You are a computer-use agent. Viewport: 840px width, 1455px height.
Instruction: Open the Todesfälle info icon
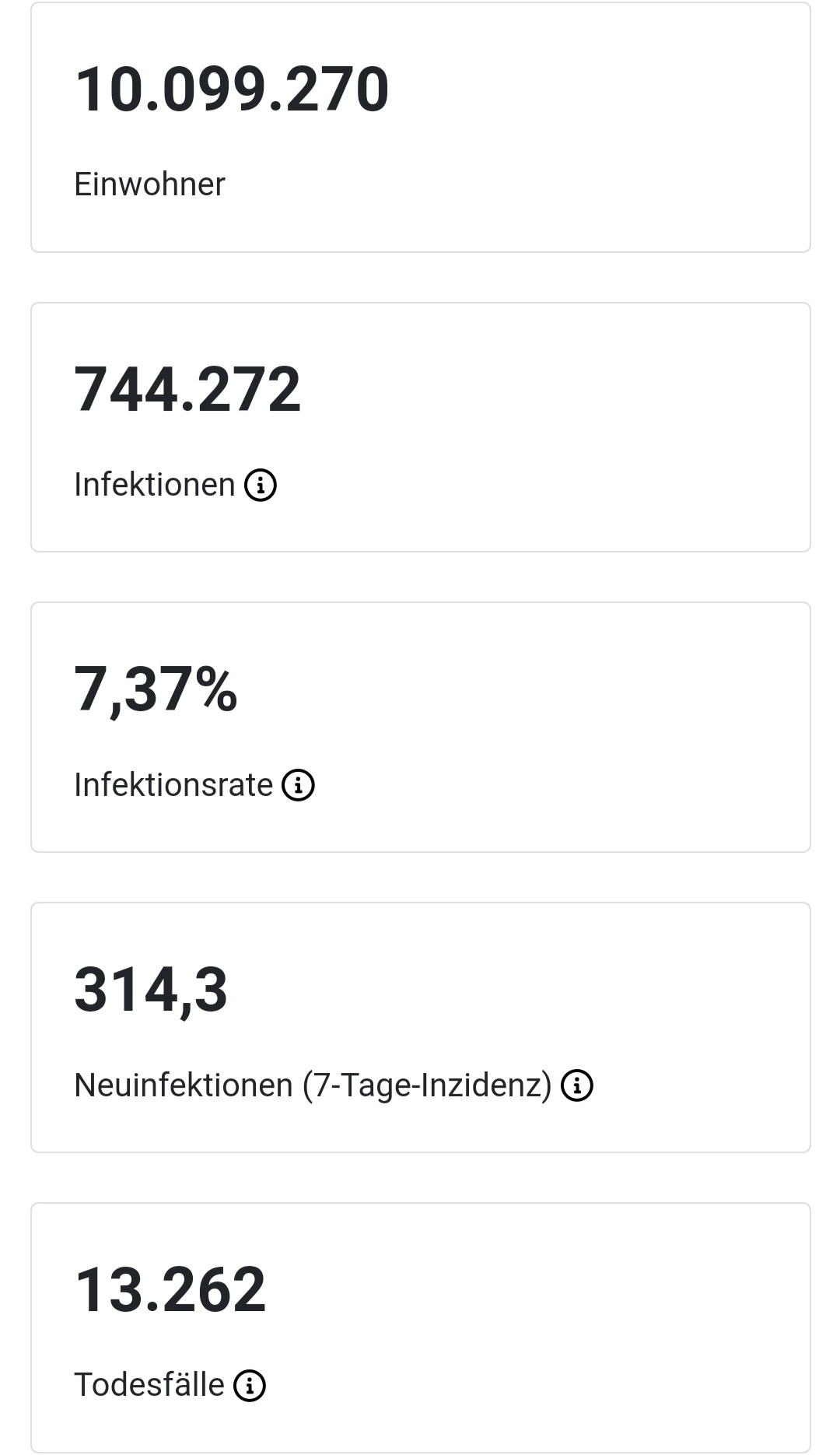tap(250, 1386)
